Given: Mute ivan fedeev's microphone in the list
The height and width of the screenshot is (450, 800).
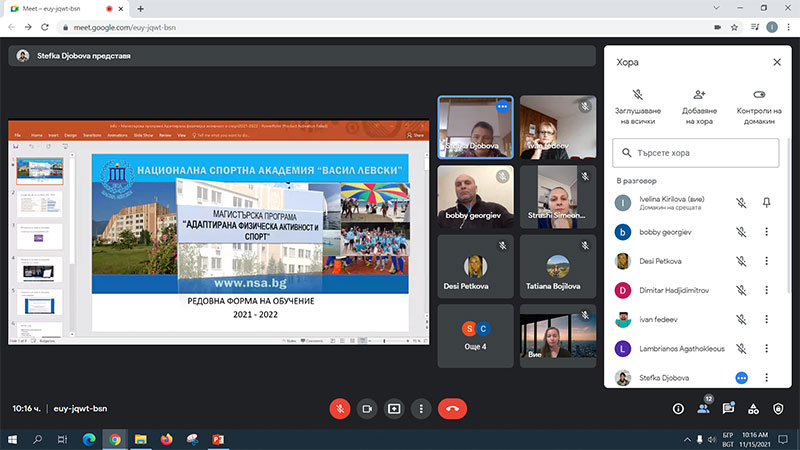Looking at the screenshot, I should point(741,319).
